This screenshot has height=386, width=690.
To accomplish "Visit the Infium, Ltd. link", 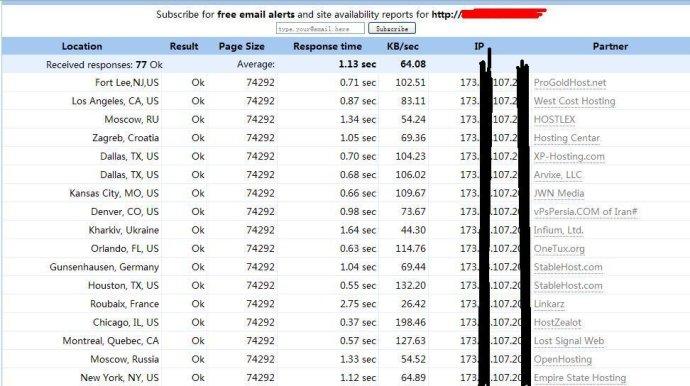I will 559,230.
